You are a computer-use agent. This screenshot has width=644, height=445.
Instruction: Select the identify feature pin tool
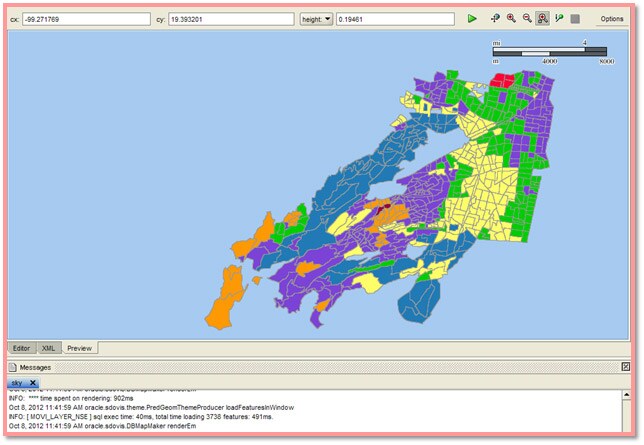[558, 19]
